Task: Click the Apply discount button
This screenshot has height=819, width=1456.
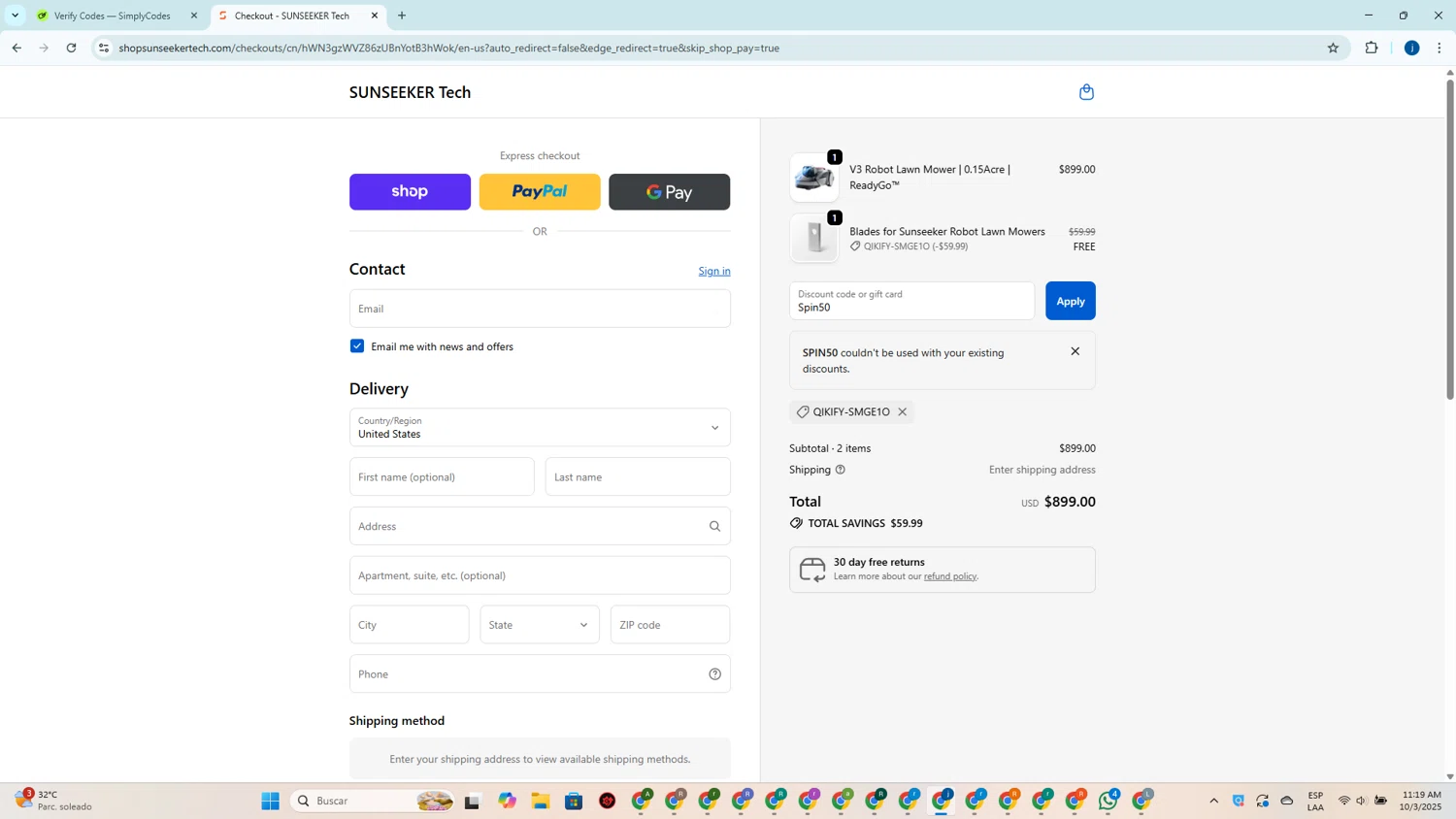Action: pyautogui.click(x=1071, y=301)
